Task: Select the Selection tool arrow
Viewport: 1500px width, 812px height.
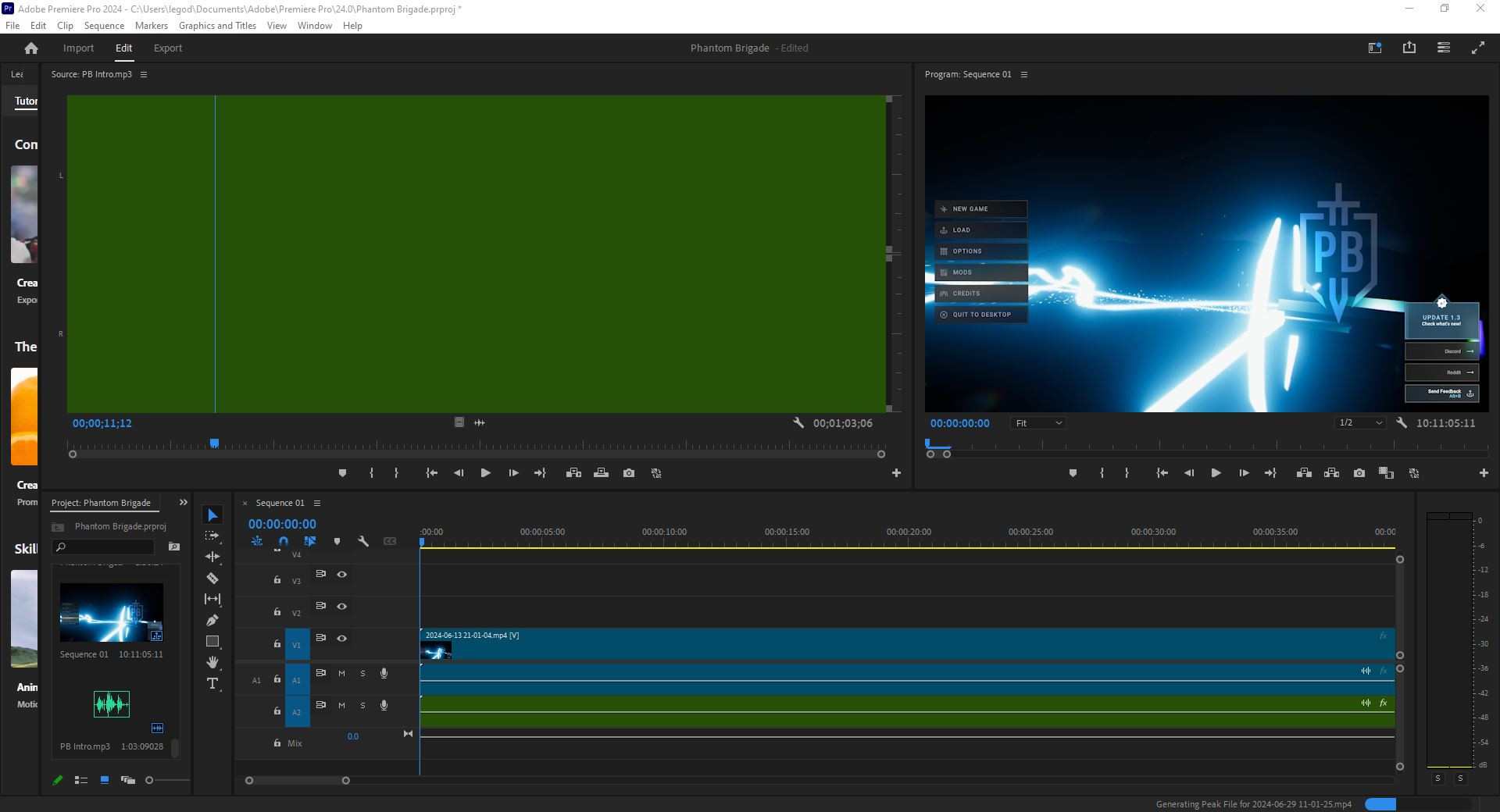Action: pos(212,515)
